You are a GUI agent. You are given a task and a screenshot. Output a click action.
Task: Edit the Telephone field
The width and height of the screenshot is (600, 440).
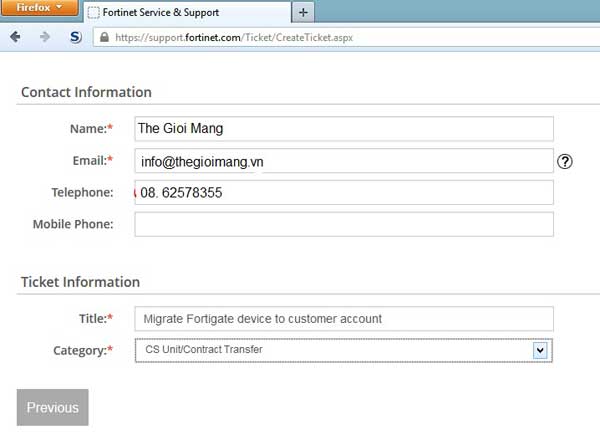(x=344, y=192)
